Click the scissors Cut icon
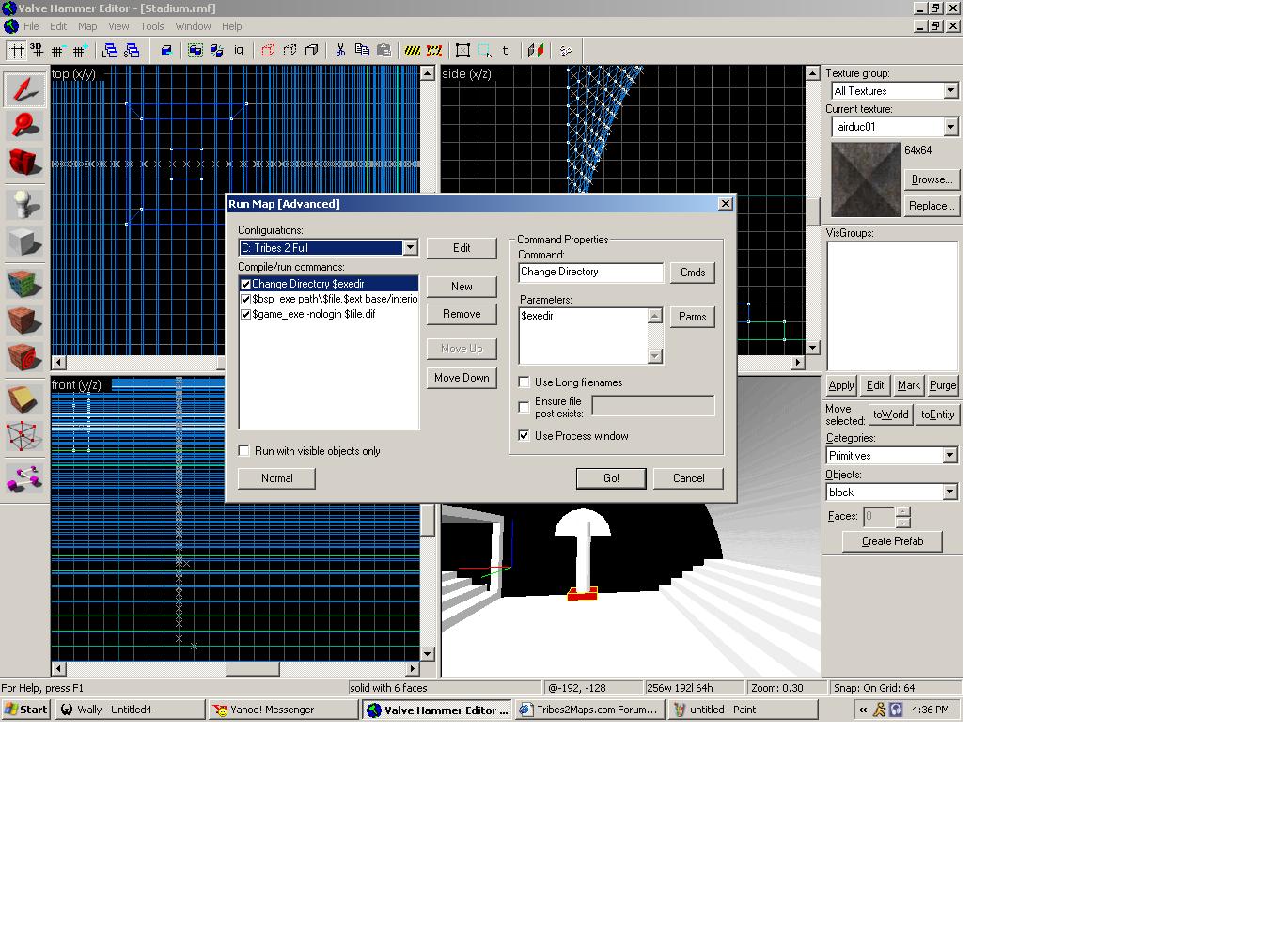The height and width of the screenshot is (952, 1269). click(x=340, y=51)
